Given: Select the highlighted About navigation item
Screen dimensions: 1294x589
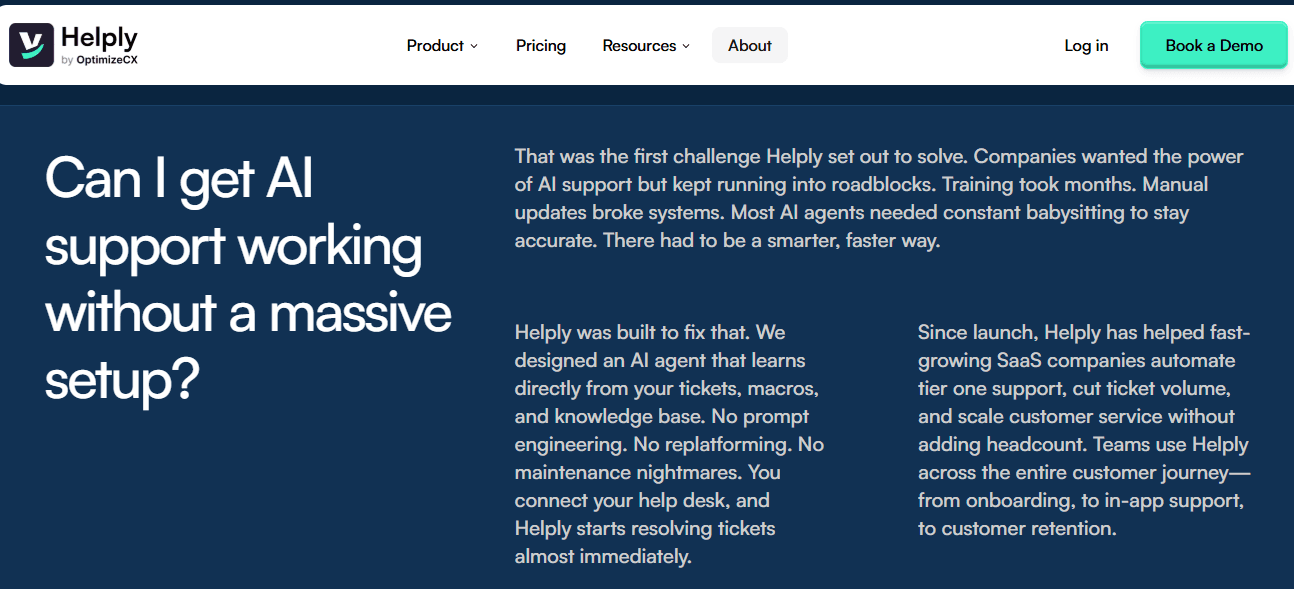Looking at the screenshot, I should [x=749, y=44].
